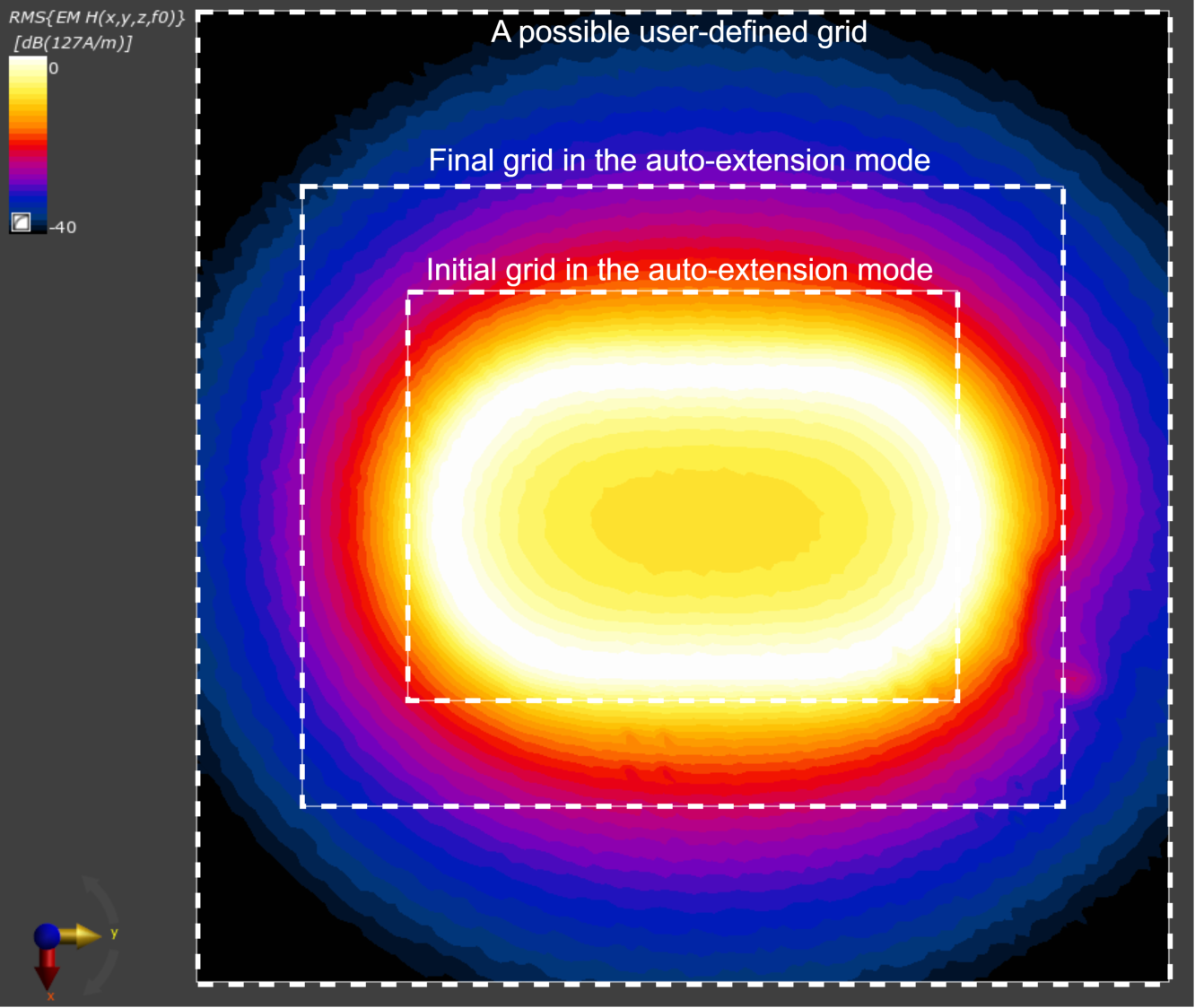This screenshot has height=1008, width=1195.
Task: Click the colorbar gradient to adjust the colormap
Action: click(27, 143)
